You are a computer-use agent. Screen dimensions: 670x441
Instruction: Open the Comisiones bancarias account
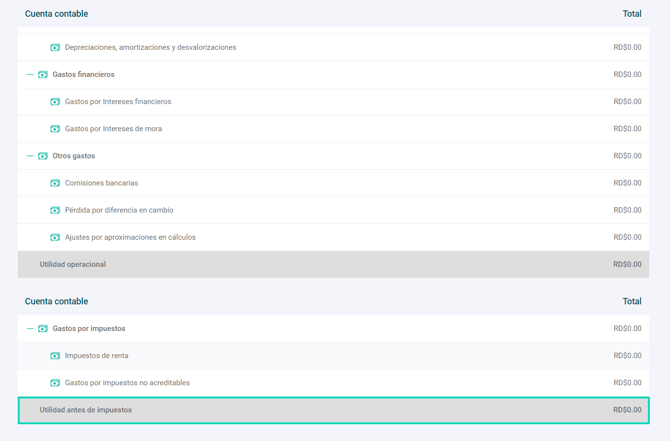click(101, 183)
